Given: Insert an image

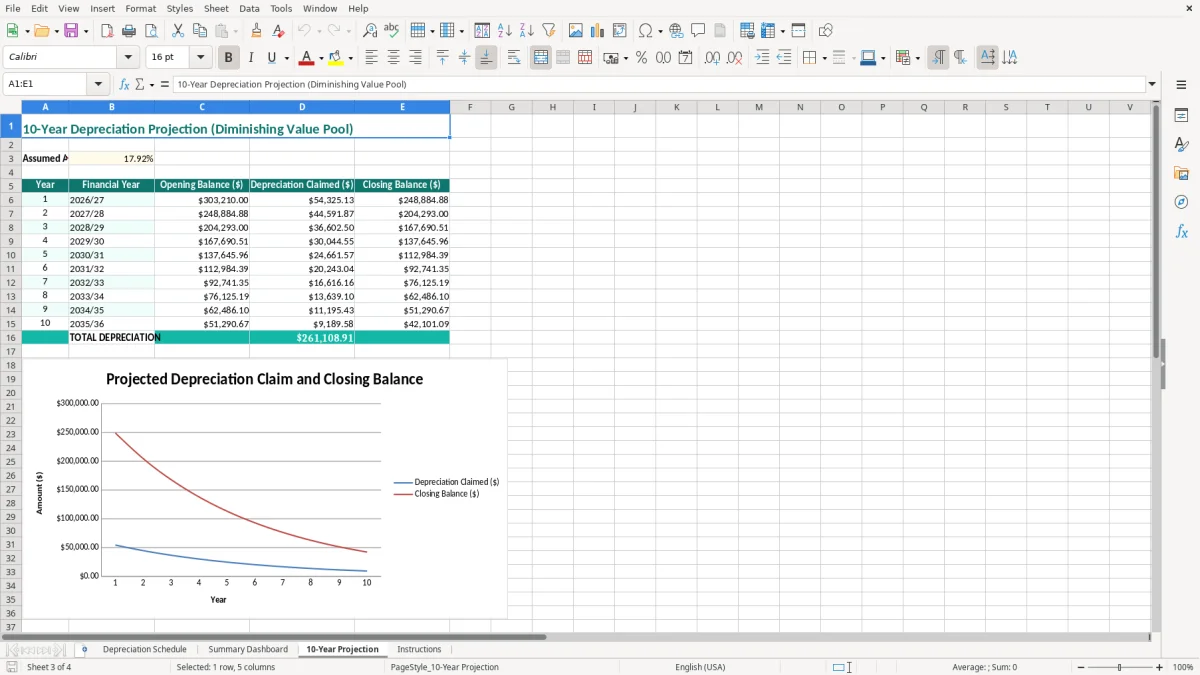Looking at the screenshot, I should click(x=576, y=31).
